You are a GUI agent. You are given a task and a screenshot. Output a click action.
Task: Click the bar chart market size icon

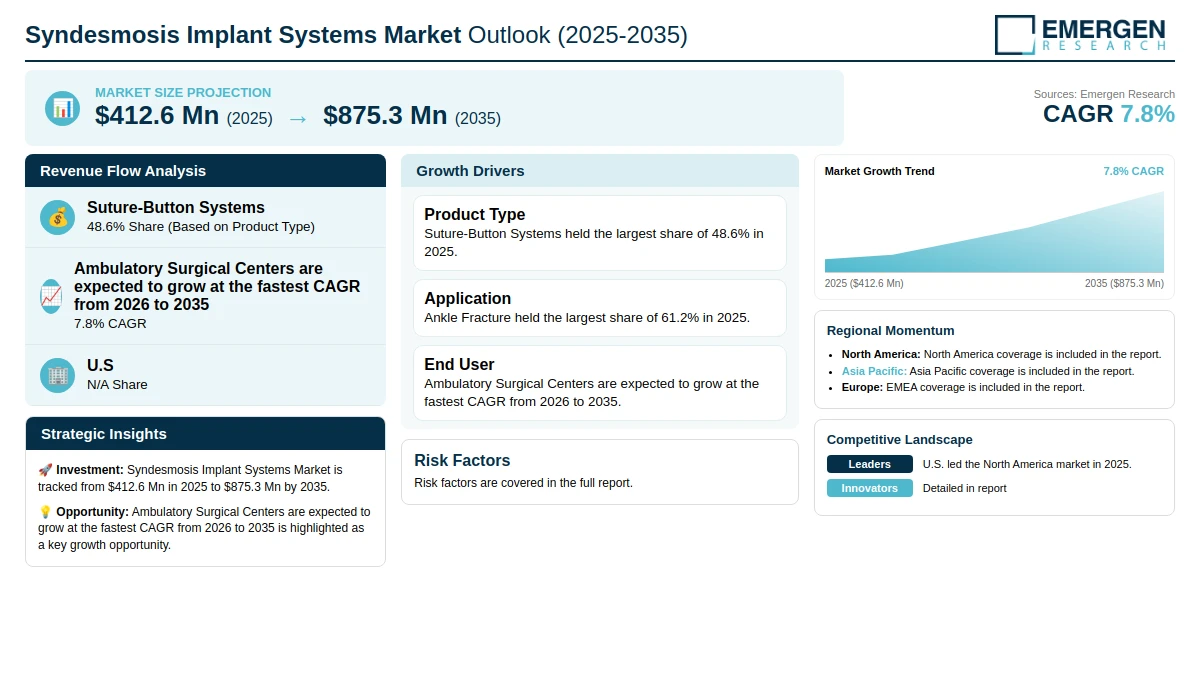[62, 108]
